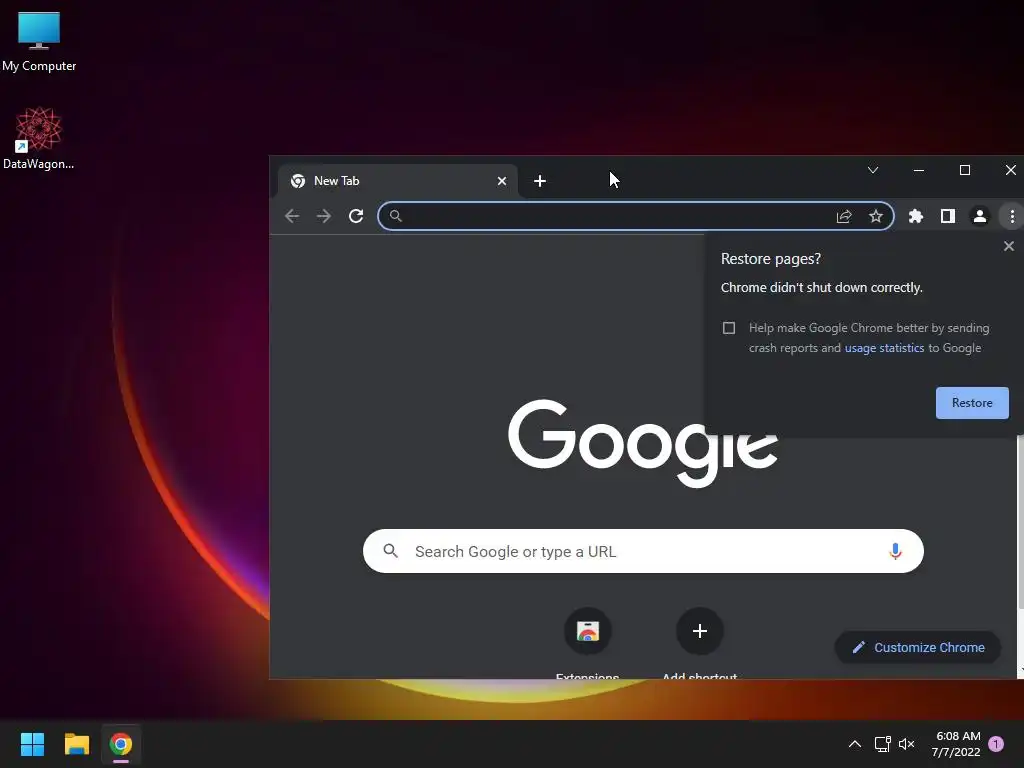Viewport: 1024px width, 768px height.
Task: Go back with the back arrow
Action: 292,216
